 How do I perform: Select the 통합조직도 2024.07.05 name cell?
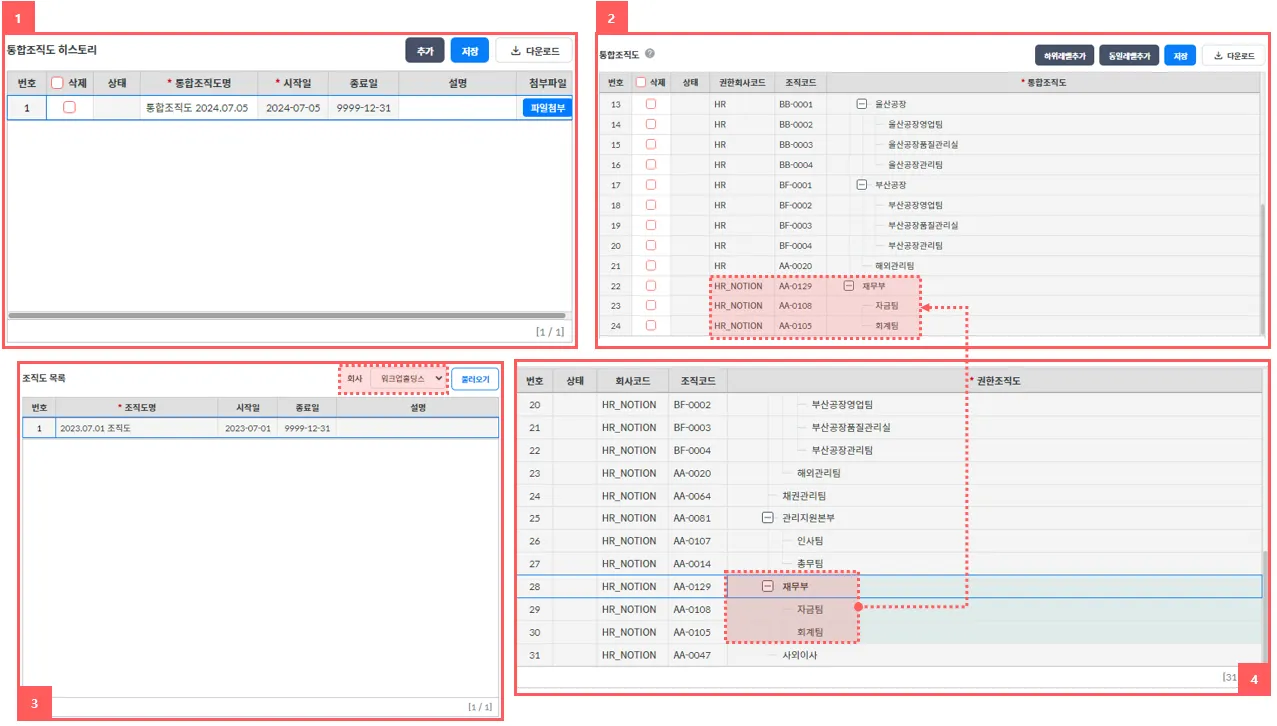click(198, 108)
